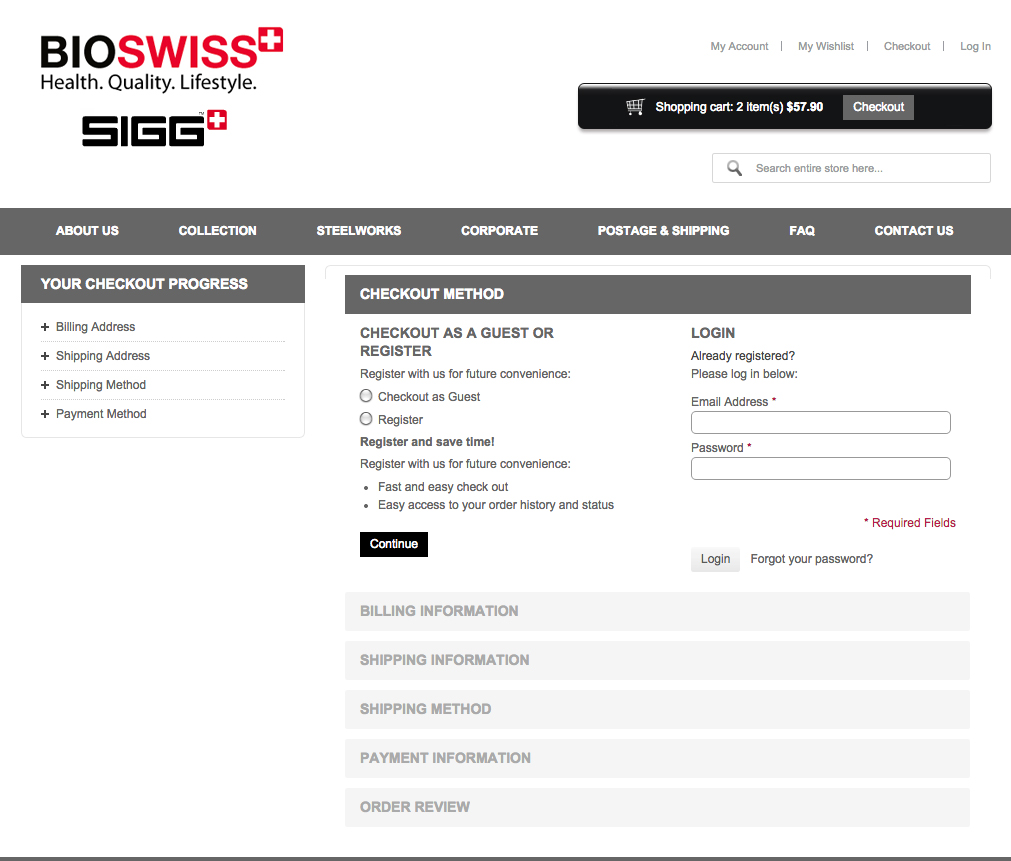The image size is (1011, 861).
Task: Click the shopping cart icon
Action: (635, 107)
